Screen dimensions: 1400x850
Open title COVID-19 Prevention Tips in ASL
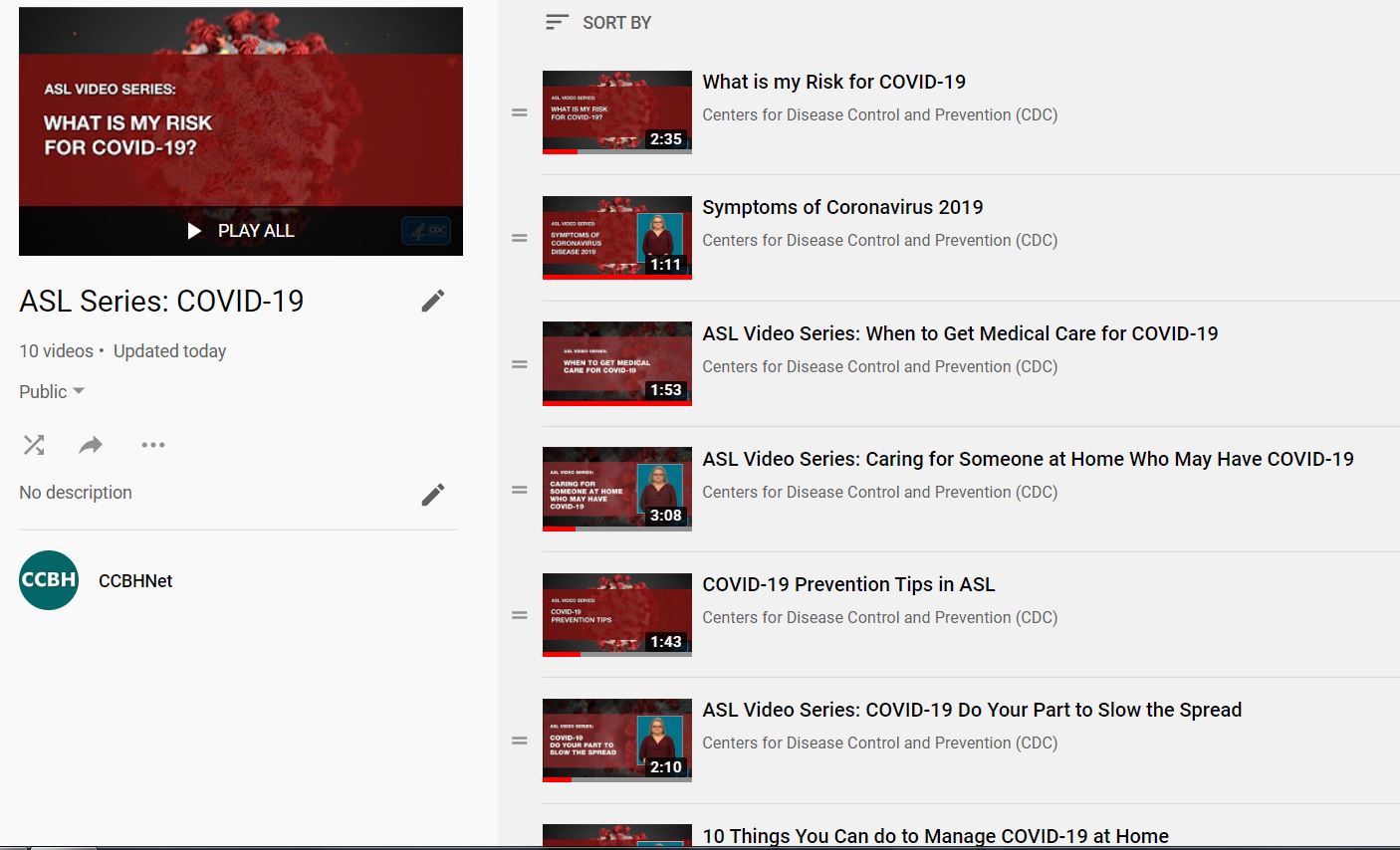848,584
